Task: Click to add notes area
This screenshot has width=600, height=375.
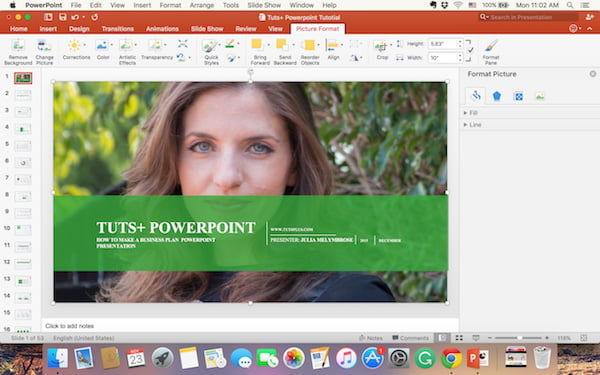Action: [250, 326]
